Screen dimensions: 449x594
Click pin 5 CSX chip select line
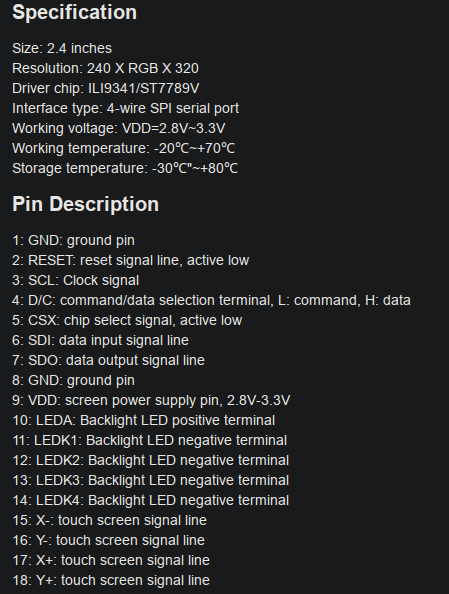[127, 320]
